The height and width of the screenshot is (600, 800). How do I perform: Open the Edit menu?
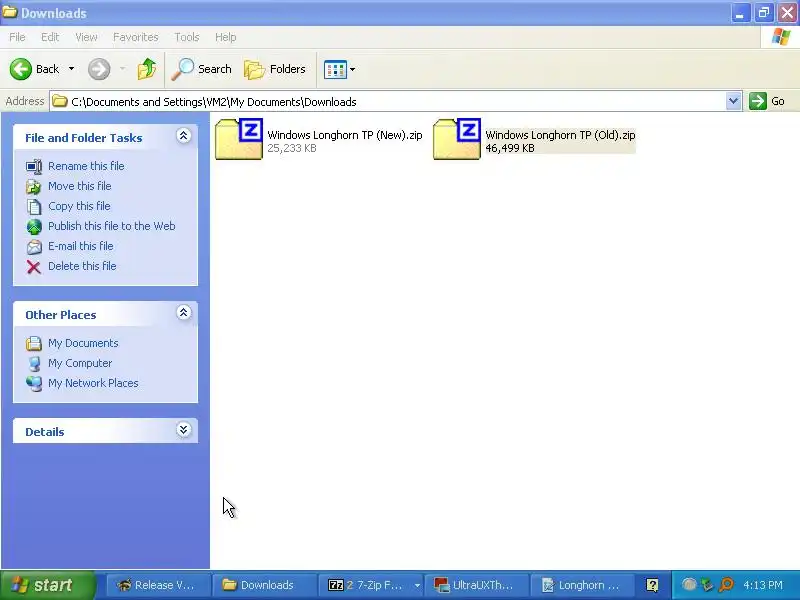[50, 37]
